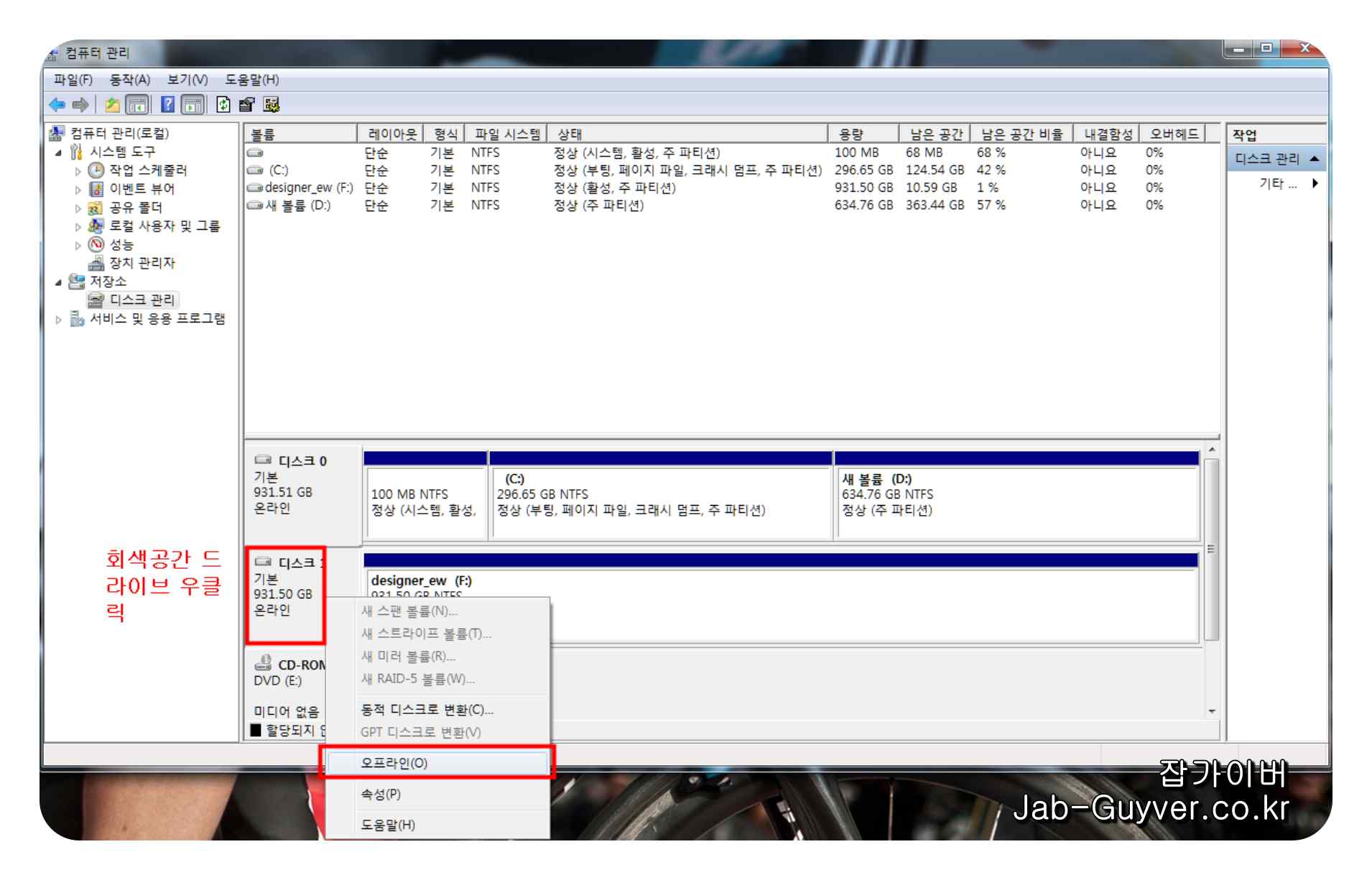Screen dimensions: 1372x880
Task: Select the 새 볼륨 (D:) partition block
Action: 1016,496
